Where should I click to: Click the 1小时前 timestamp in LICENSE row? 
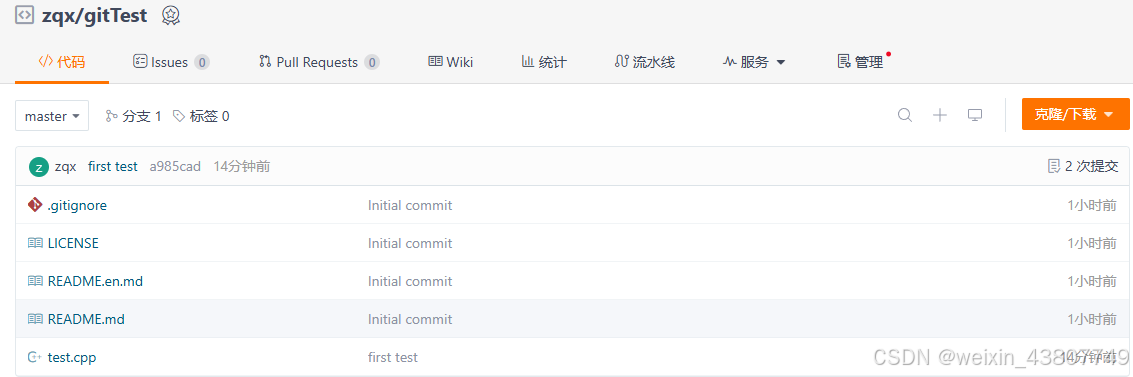1092,243
